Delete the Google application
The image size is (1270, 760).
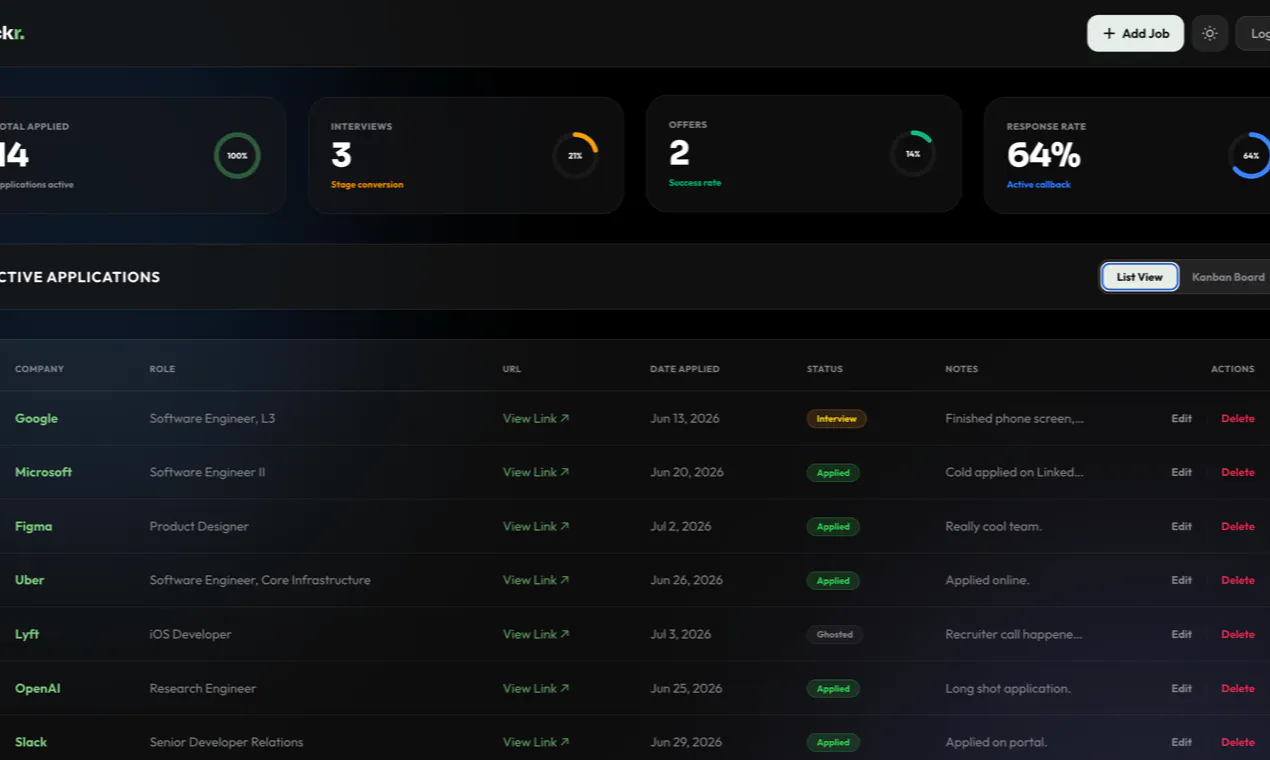[1238, 418]
